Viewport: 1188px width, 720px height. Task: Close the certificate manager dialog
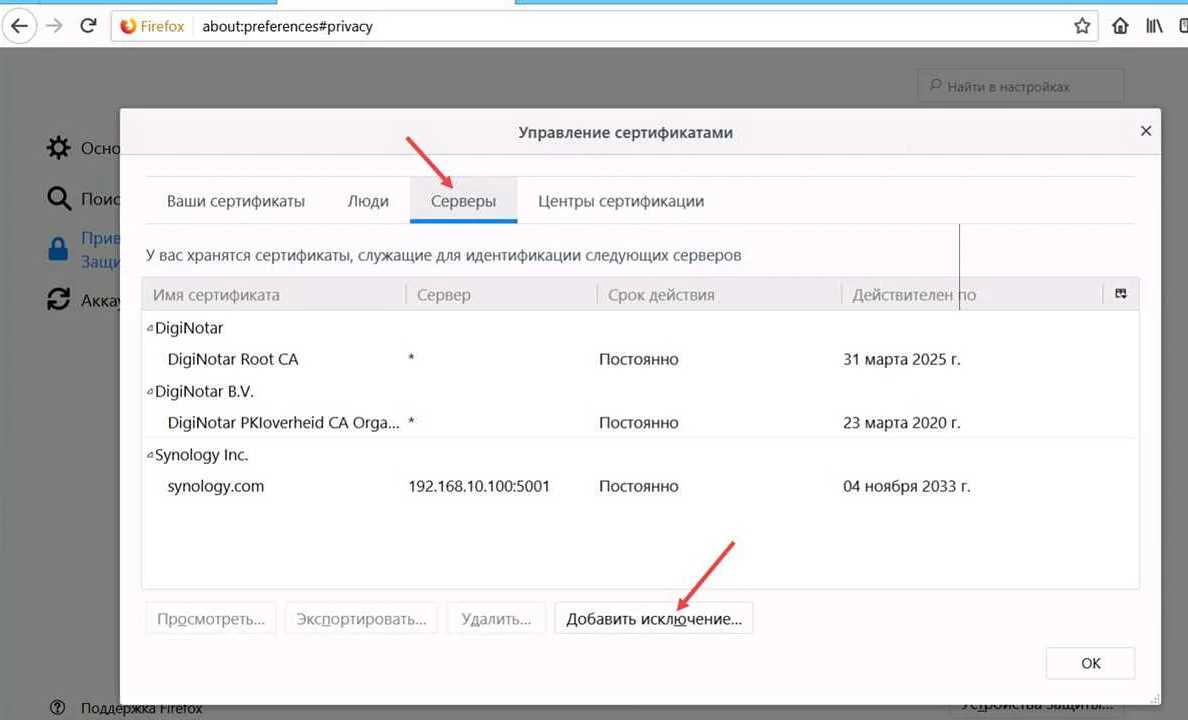point(1146,131)
